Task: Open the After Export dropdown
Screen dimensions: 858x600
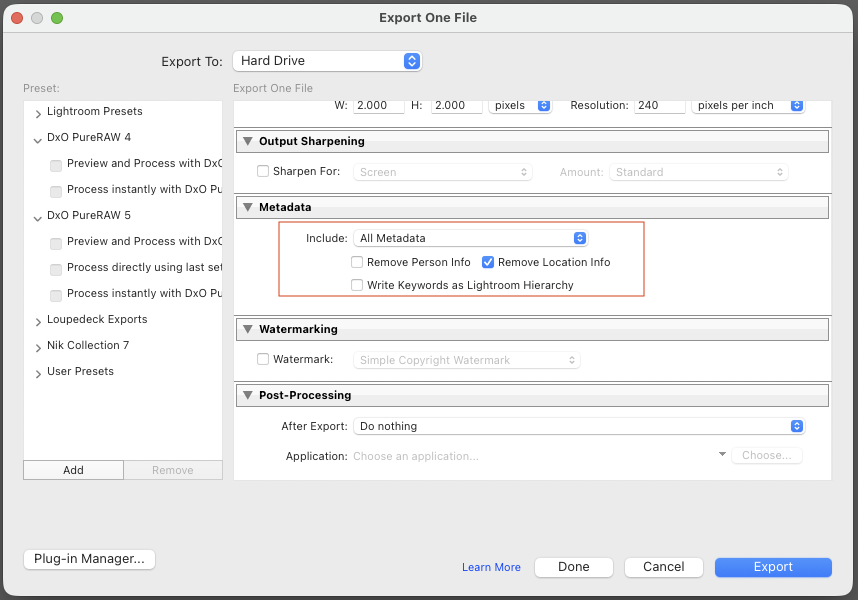Action: pyautogui.click(x=579, y=426)
